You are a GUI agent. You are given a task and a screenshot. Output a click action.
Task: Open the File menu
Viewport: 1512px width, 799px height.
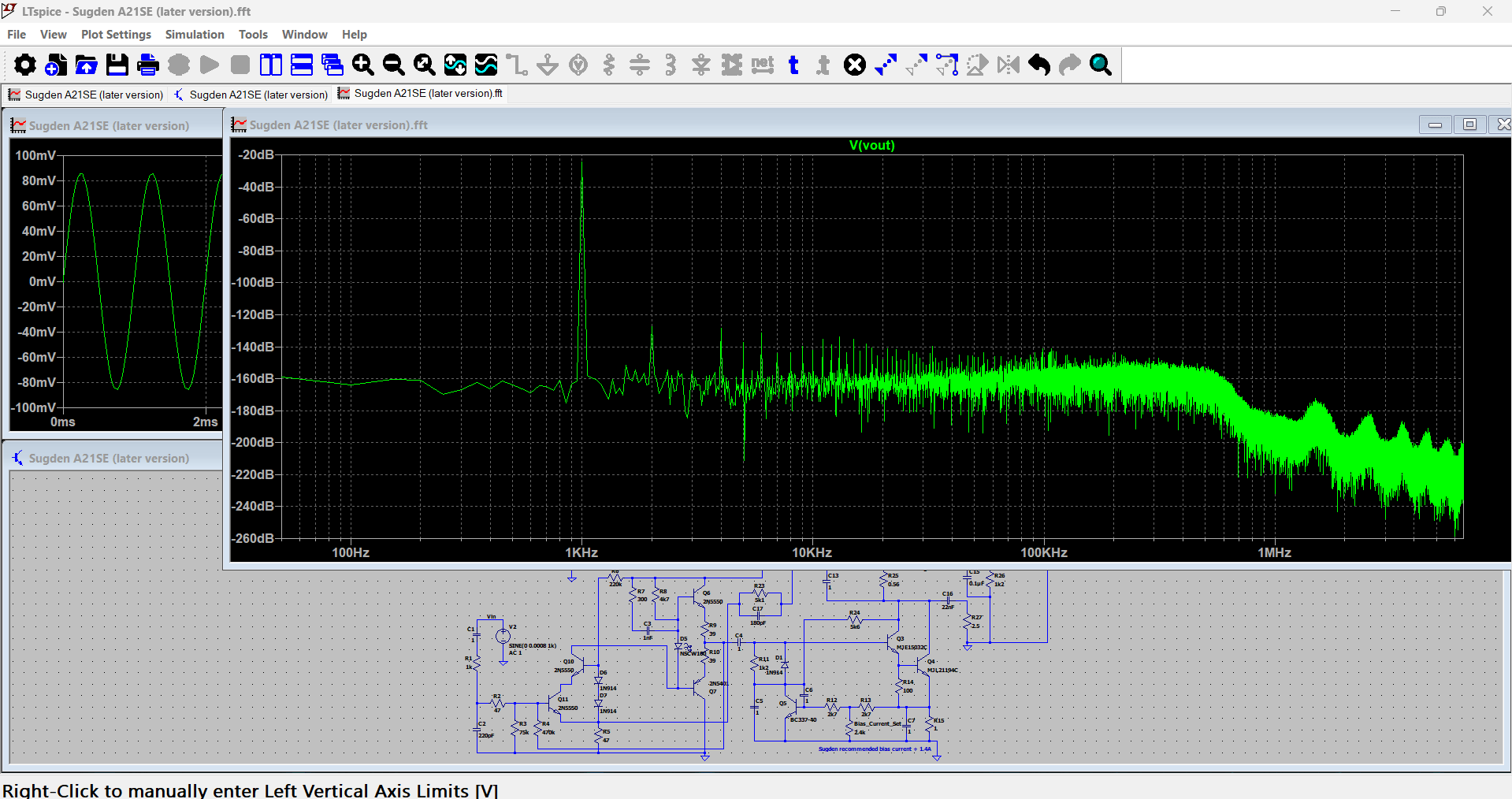point(17,35)
